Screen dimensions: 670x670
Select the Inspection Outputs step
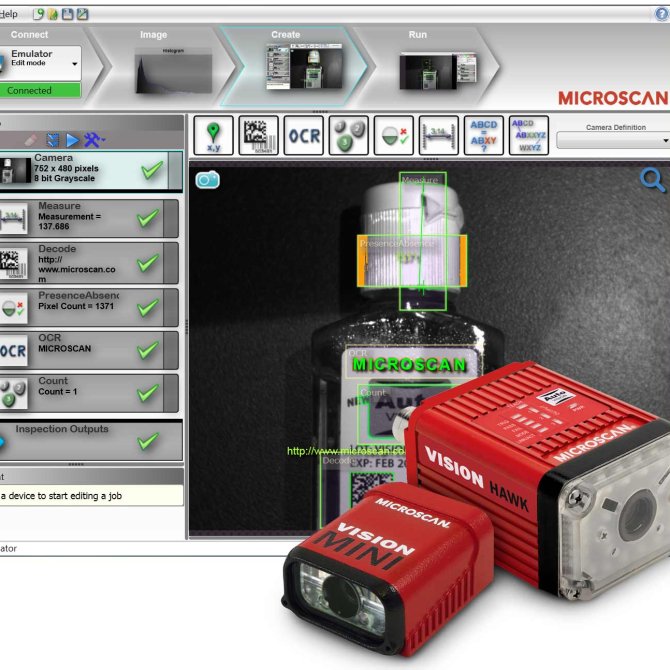click(91, 440)
